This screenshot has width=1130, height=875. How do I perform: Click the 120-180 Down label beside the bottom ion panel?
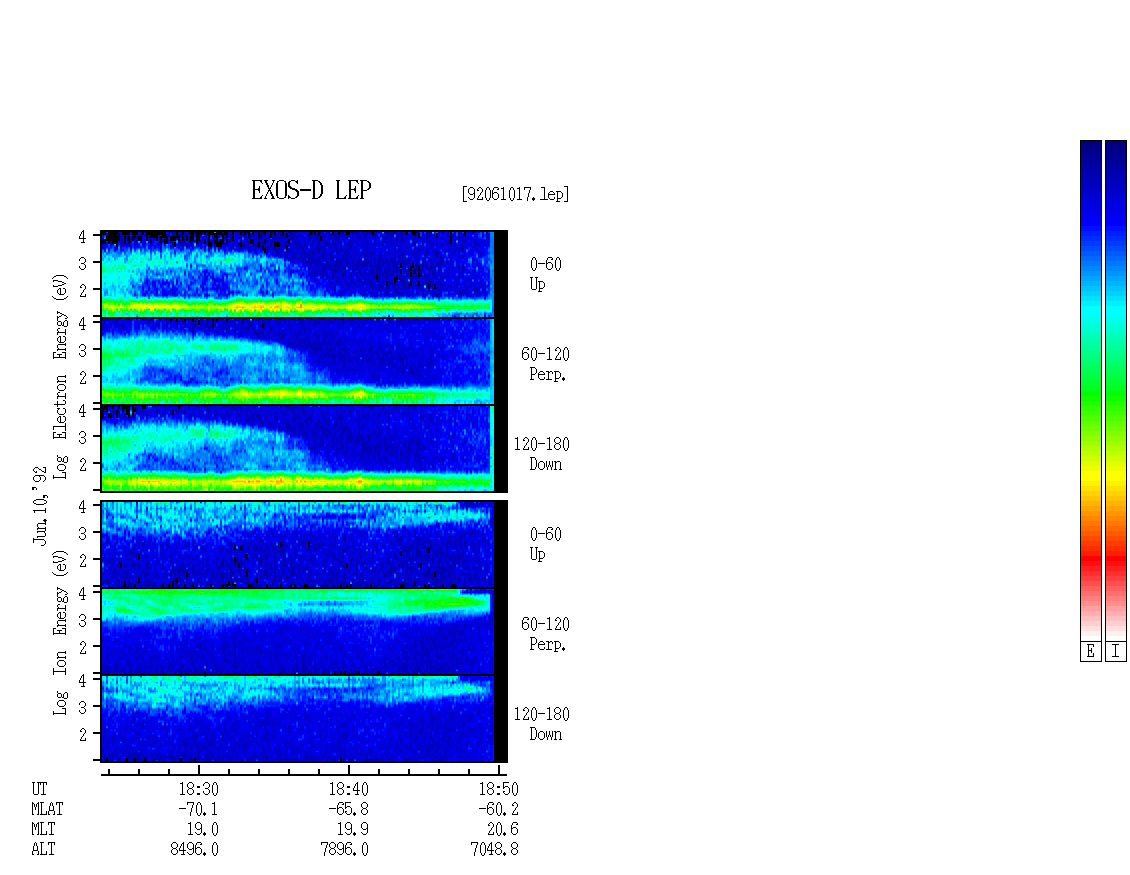click(541, 724)
